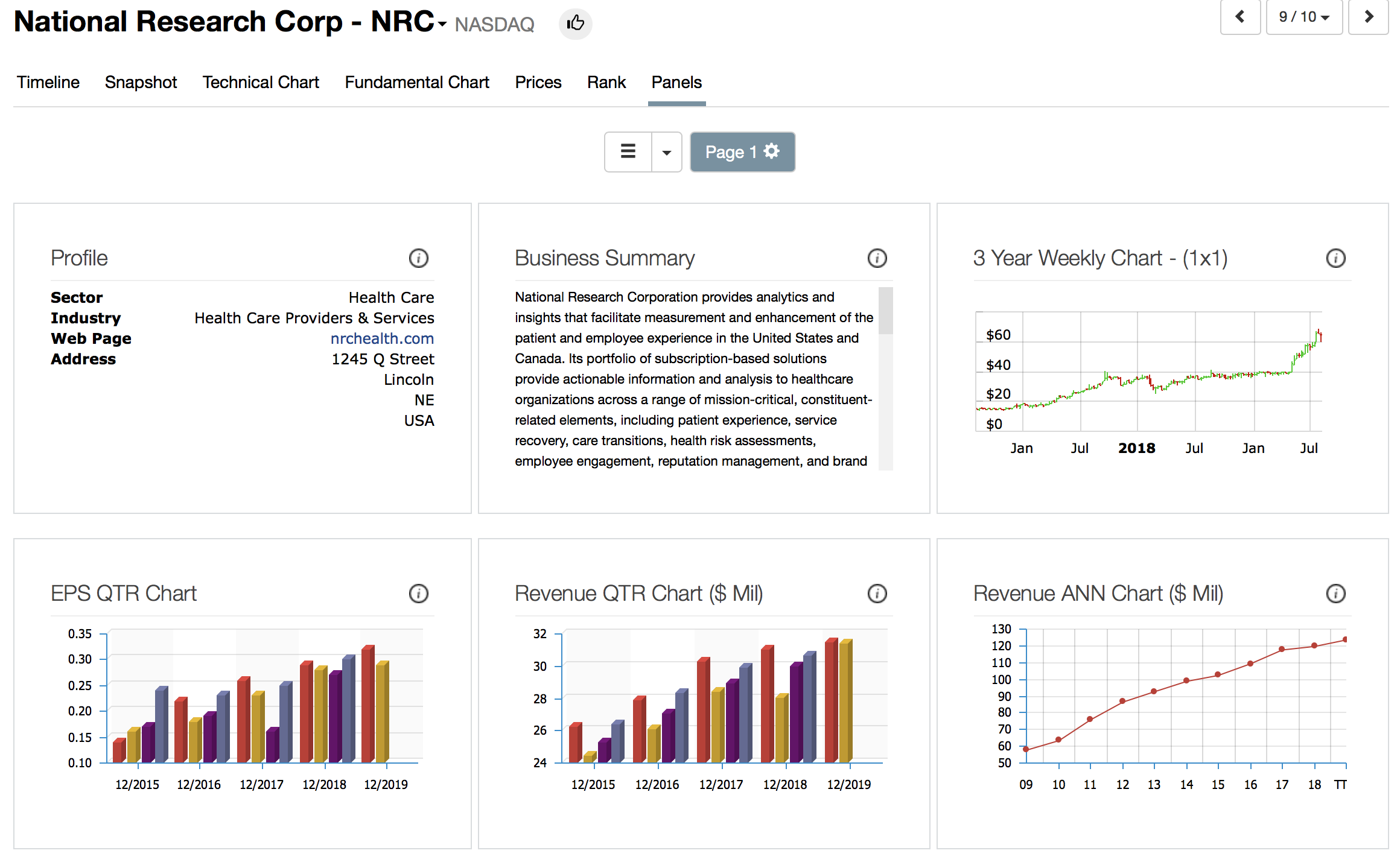Open info icon on Profile panel
This screenshot has width=1400, height=865.
tap(418, 258)
